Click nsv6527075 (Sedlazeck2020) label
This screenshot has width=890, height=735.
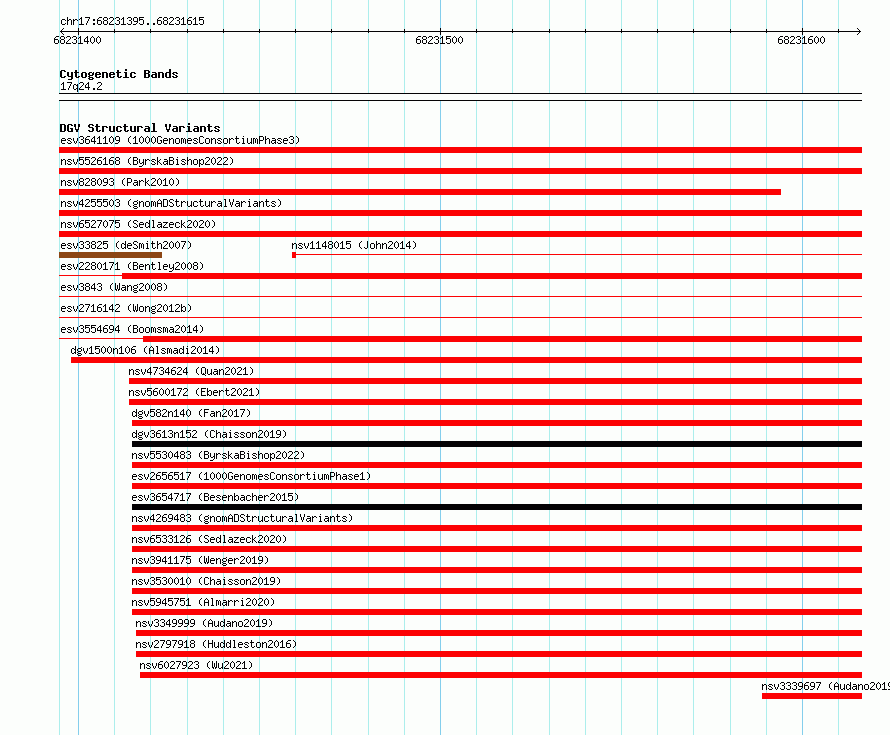(138, 224)
